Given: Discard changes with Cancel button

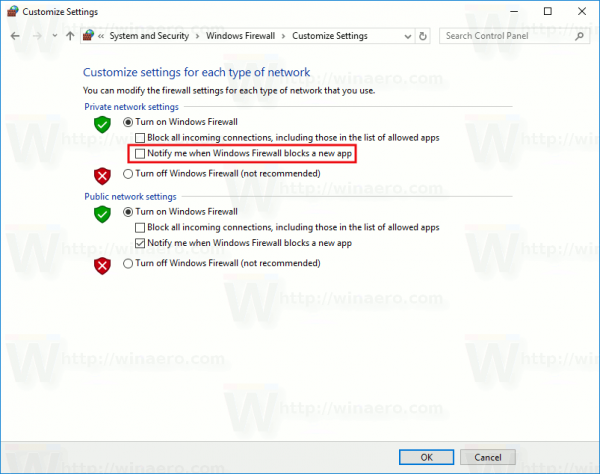Looking at the screenshot, I should pyautogui.click(x=488, y=457).
